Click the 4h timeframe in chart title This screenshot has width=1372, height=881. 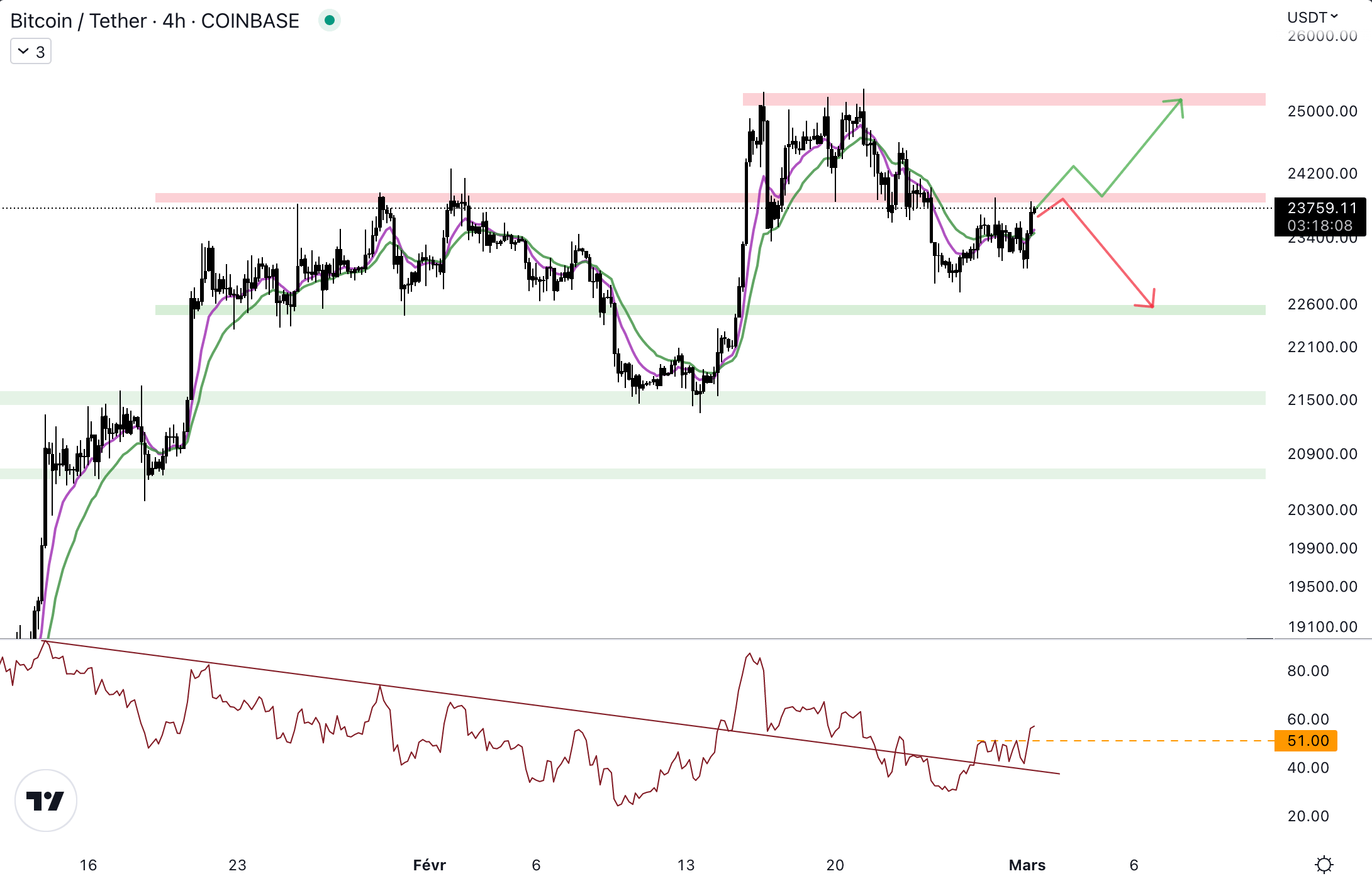174,21
